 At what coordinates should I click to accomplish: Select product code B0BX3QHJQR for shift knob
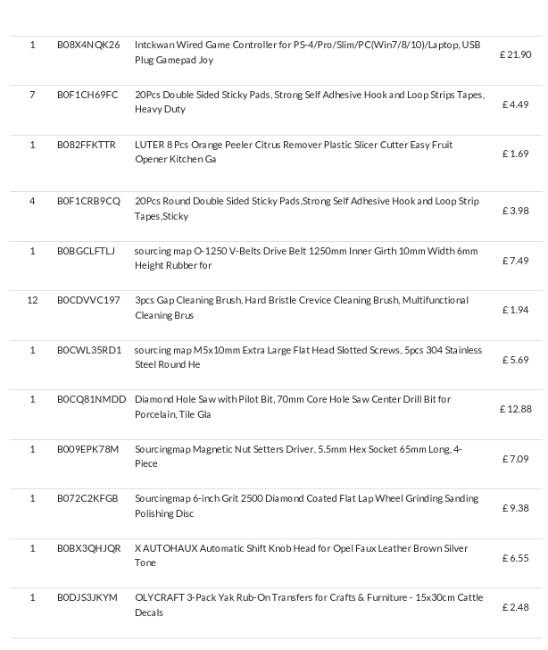pos(89,549)
